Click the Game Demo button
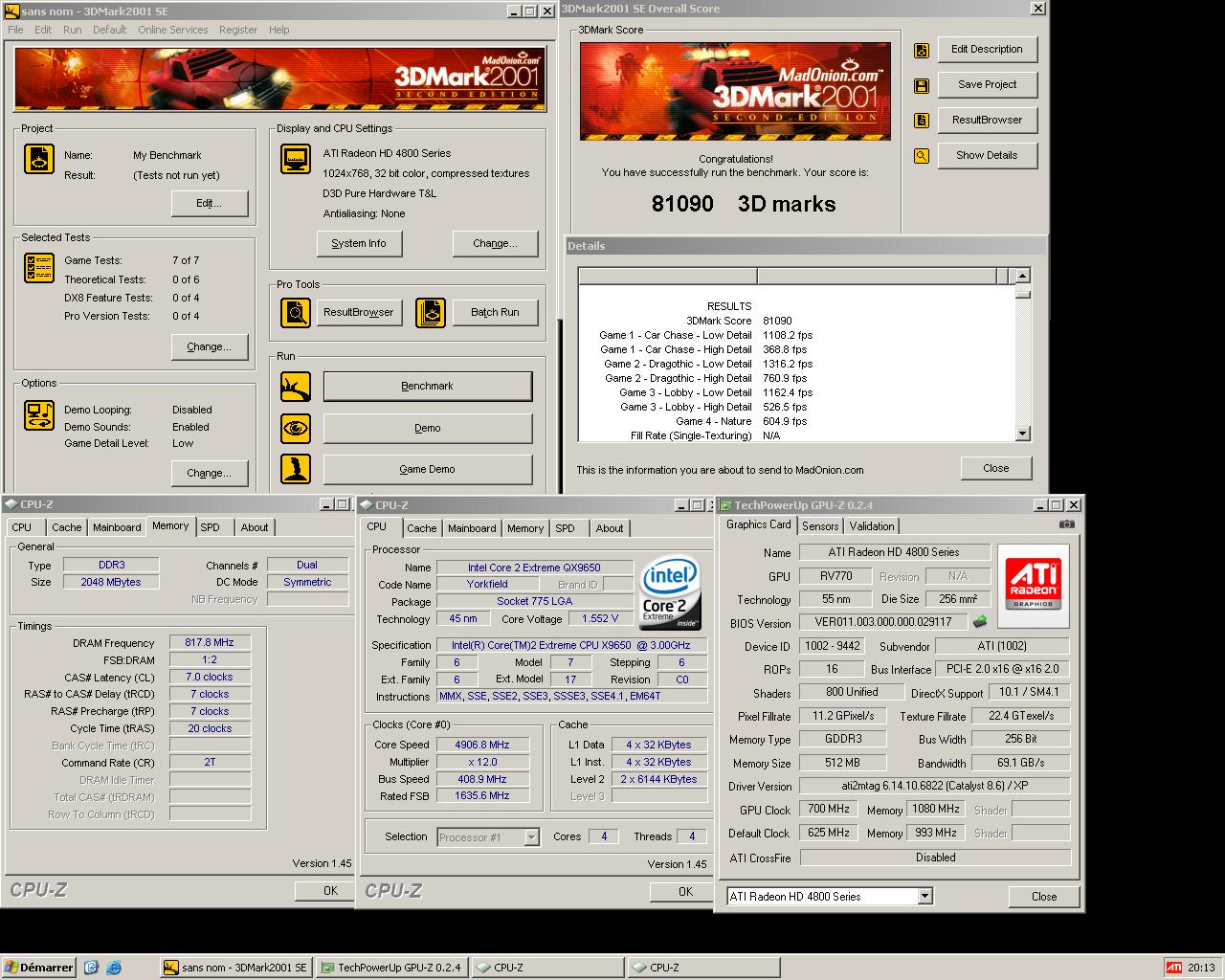The height and width of the screenshot is (980, 1225). 428,469
